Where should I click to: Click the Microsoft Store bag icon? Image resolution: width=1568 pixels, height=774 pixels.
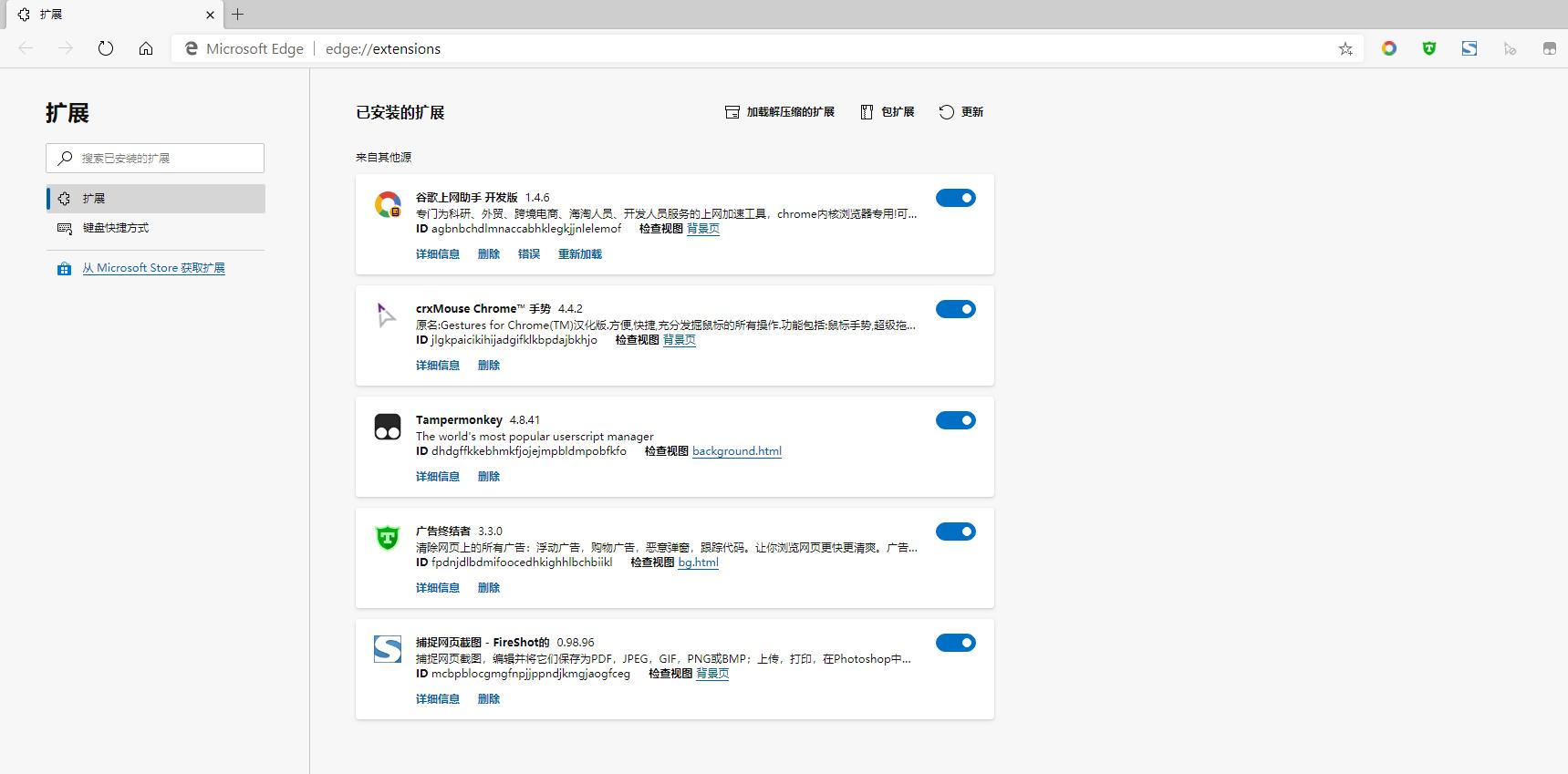[64, 269]
